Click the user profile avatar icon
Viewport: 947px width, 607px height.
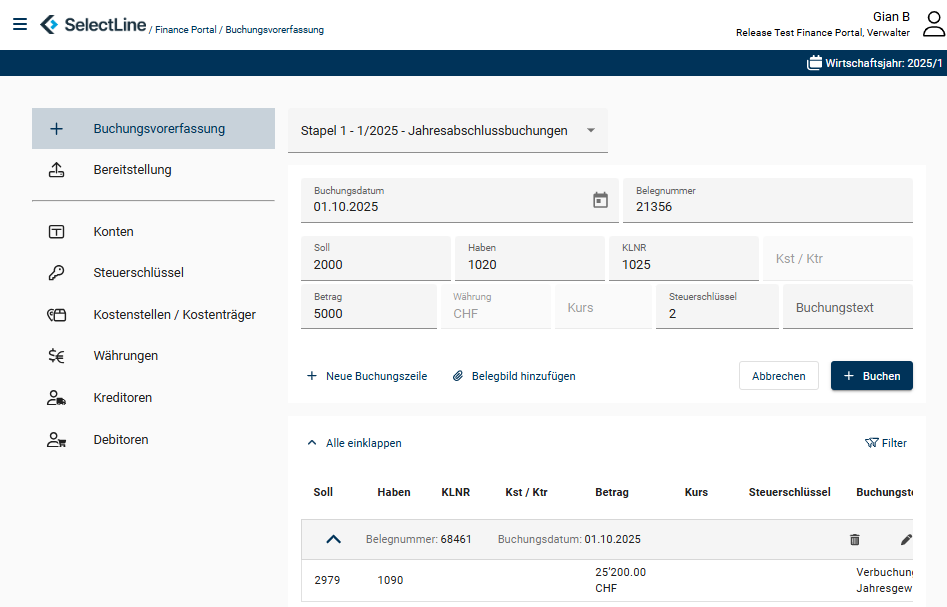[x=933, y=24]
